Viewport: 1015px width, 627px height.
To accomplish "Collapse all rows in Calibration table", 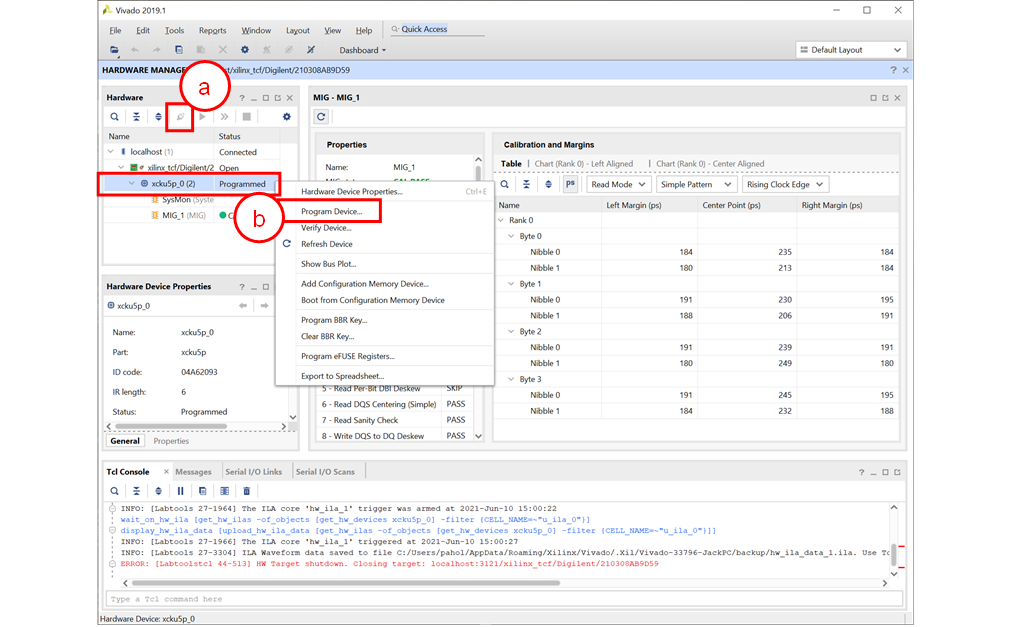I will pyautogui.click(x=527, y=184).
